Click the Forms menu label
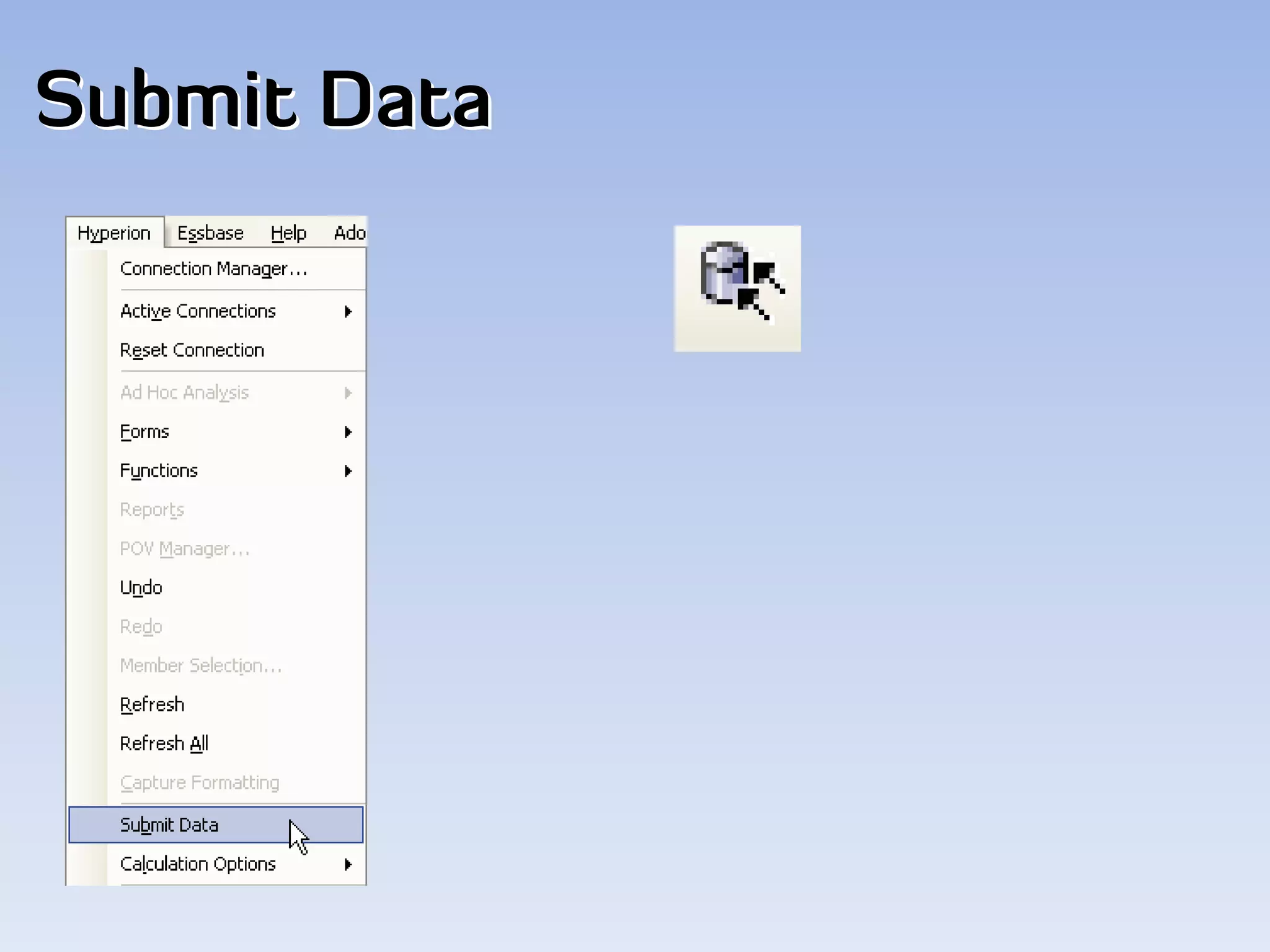Image resolution: width=1270 pixels, height=952 pixels. (x=144, y=432)
